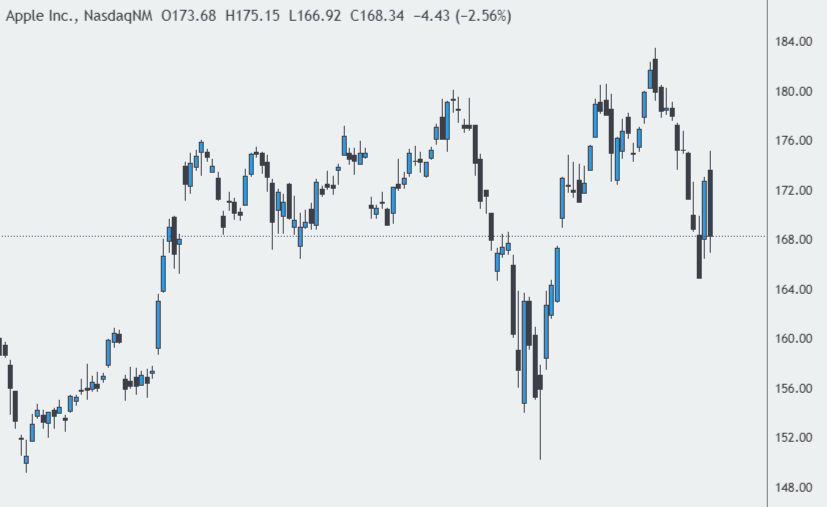The width and height of the screenshot is (827, 507).
Task: Click the 176.00 price axis label
Action: tap(793, 140)
